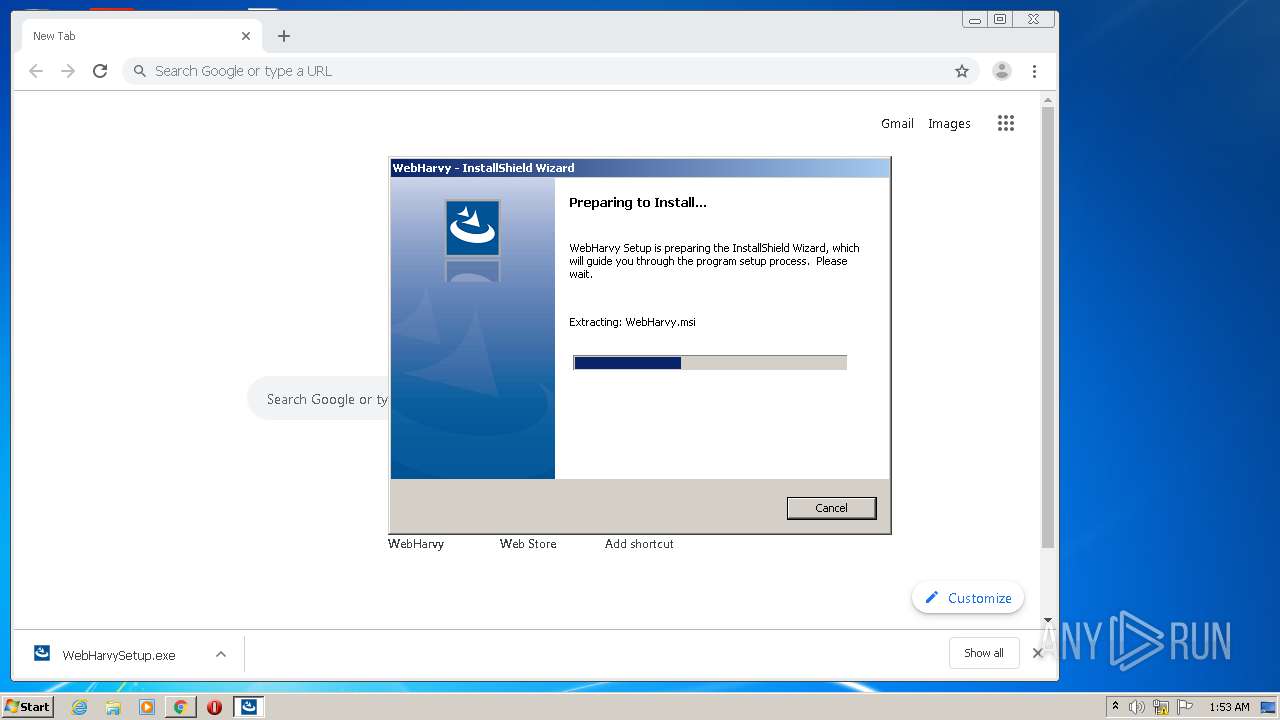Close the New Tab tab
This screenshot has height=720, width=1280.
(x=246, y=36)
